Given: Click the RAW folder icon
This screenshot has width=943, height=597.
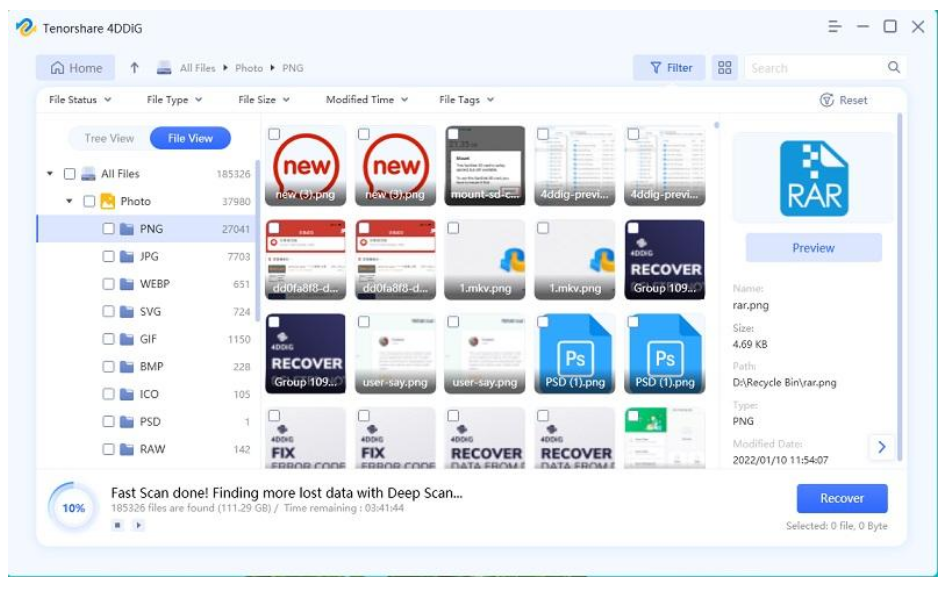Looking at the screenshot, I should click(x=126, y=449).
